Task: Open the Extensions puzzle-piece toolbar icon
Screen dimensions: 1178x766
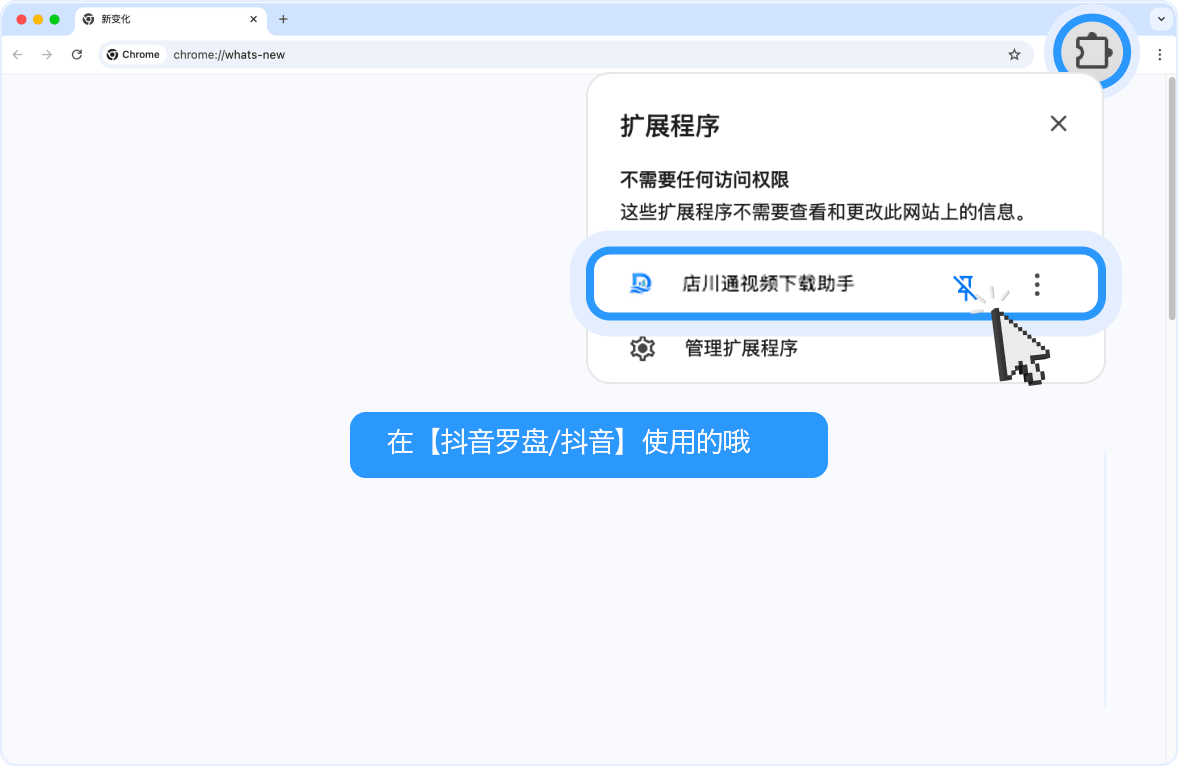Action: tap(1092, 53)
